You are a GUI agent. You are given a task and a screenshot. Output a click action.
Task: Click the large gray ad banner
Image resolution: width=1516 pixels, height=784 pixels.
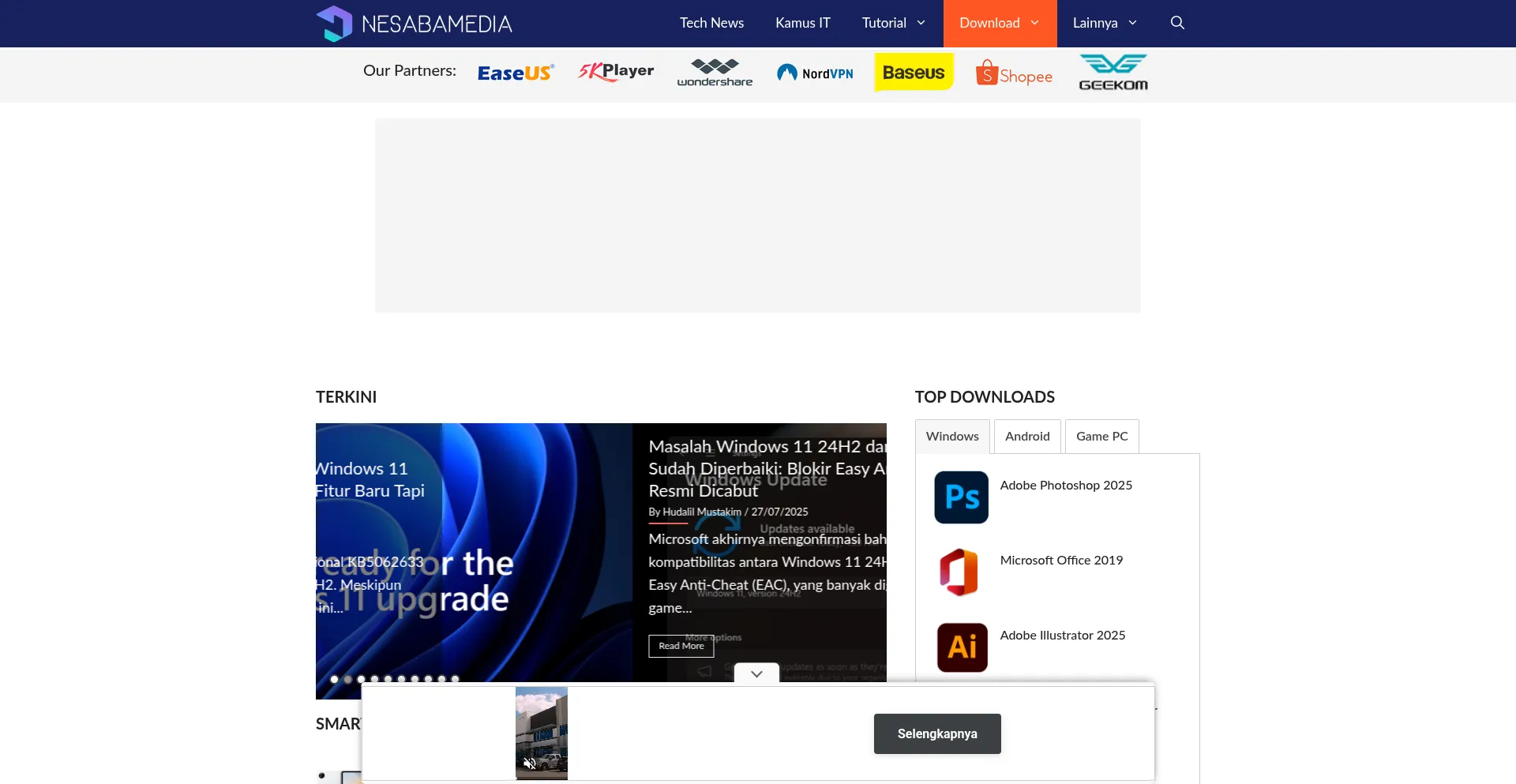pyautogui.click(x=758, y=216)
